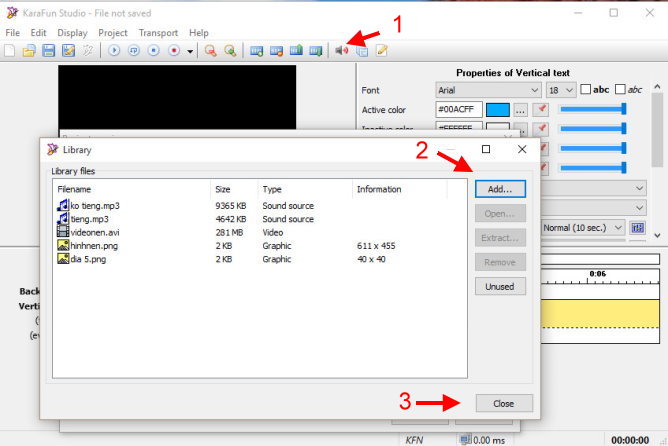Enable the italic abc checkbox

[621, 90]
